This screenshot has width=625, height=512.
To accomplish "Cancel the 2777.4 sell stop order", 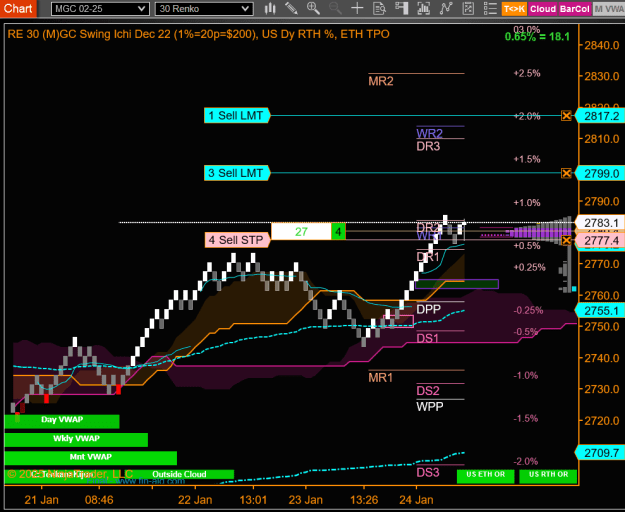I will point(566,240).
